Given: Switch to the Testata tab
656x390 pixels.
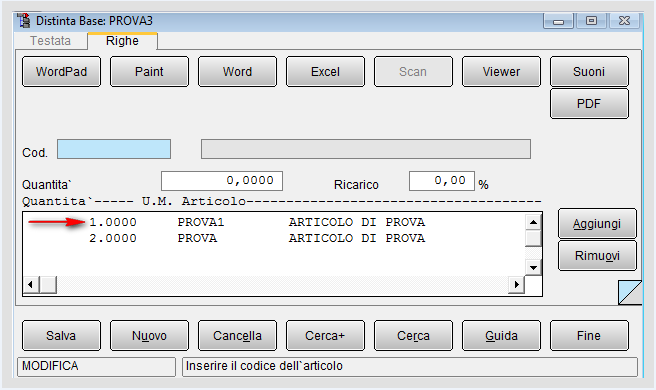Looking at the screenshot, I should pos(50,41).
